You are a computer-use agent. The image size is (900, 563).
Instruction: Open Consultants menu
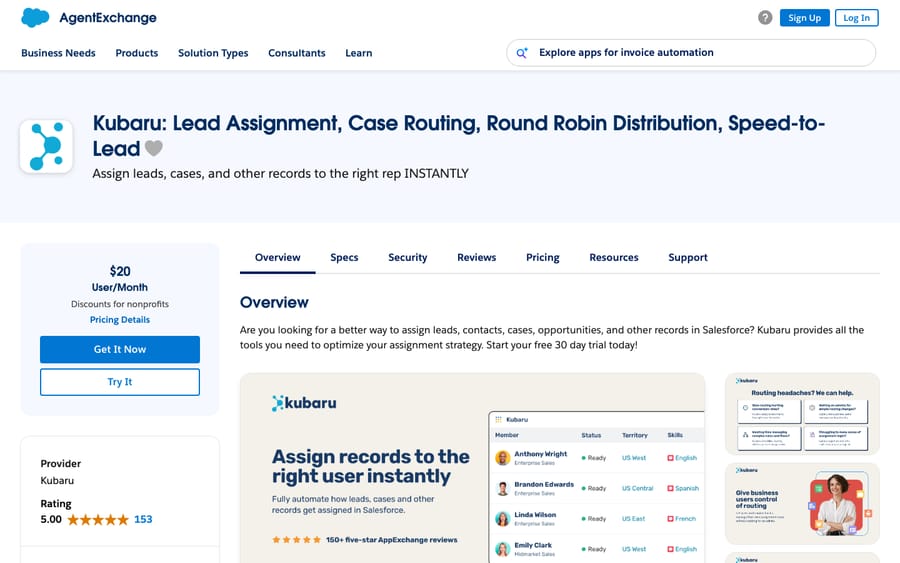(297, 53)
